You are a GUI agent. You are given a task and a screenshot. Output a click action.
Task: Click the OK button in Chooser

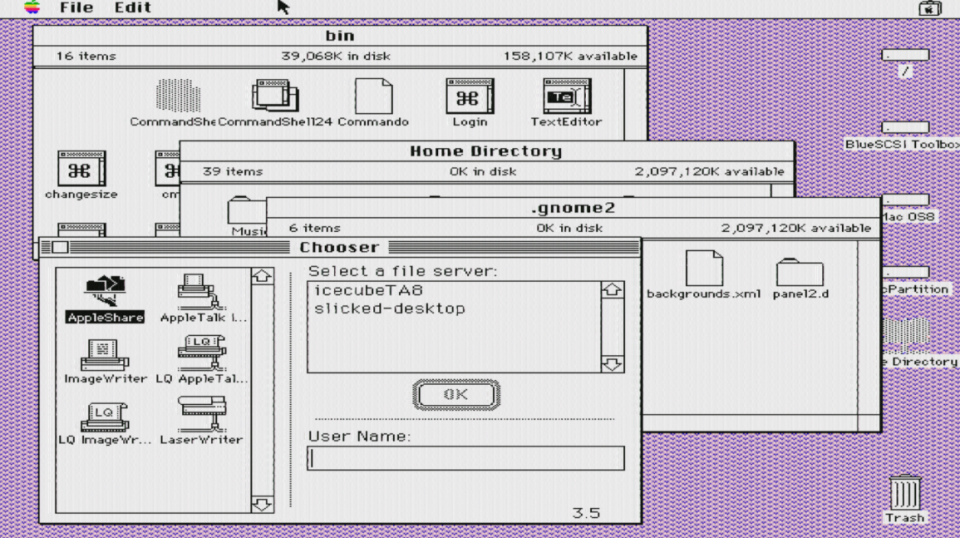456,395
